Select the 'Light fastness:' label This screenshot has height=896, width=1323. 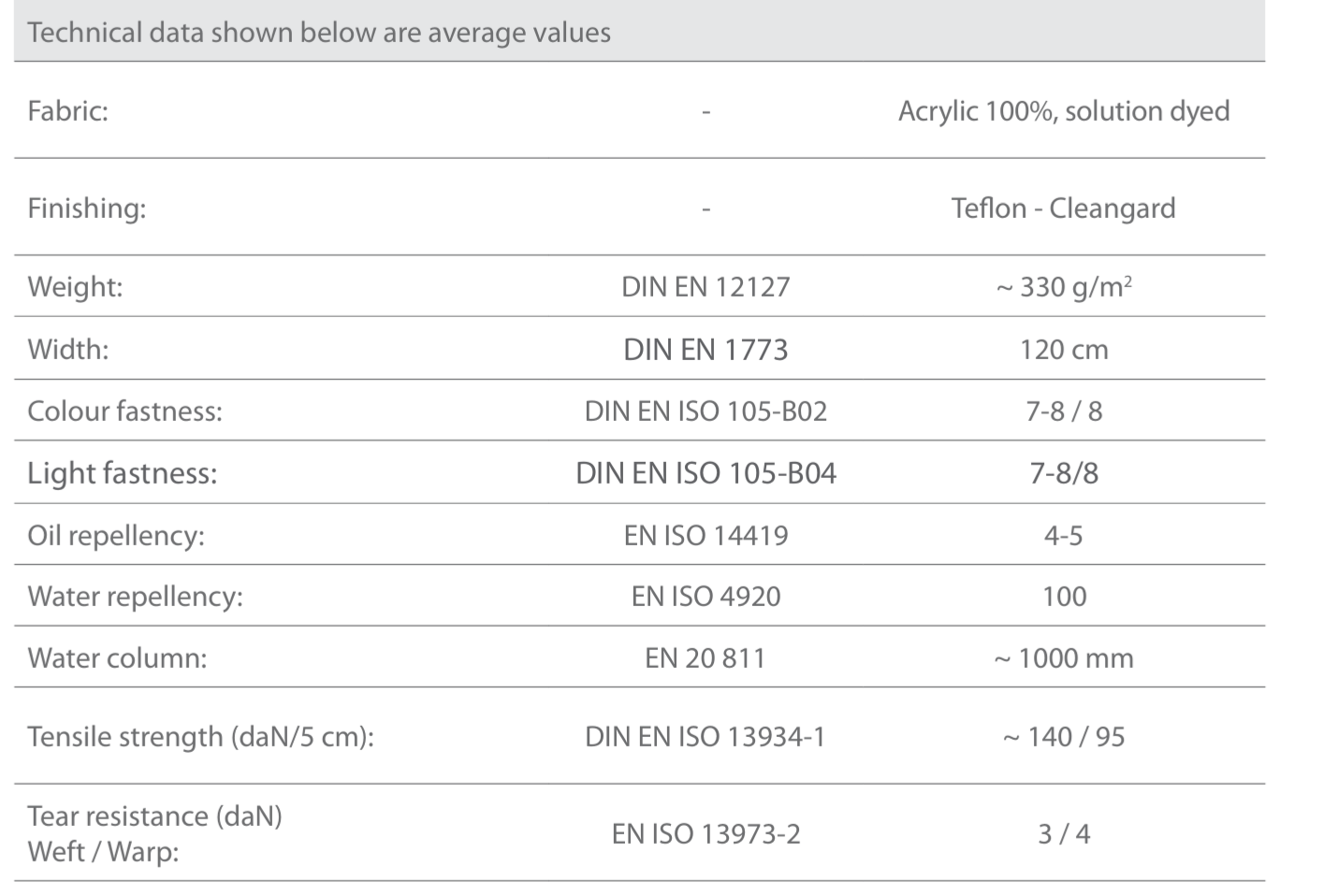[123, 473]
